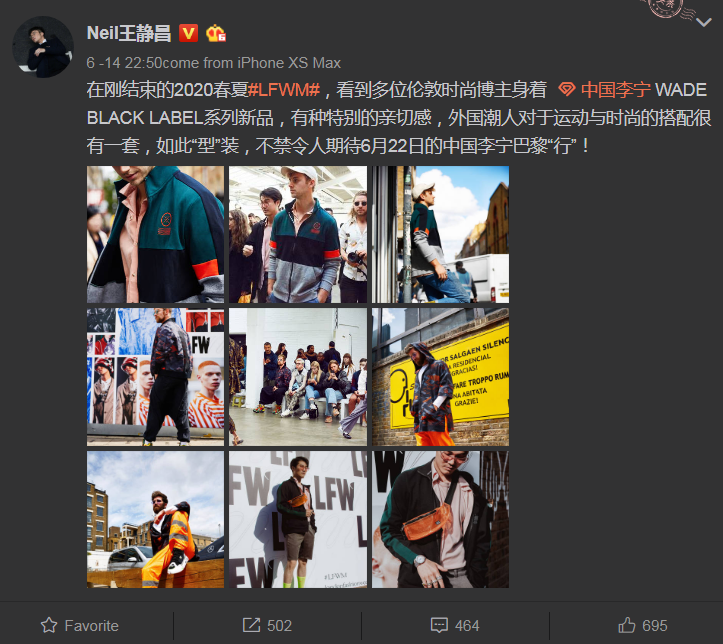This screenshot has width=723, height=644.
Task: Open the orange waist bag close-up photo
Action: click(440, 519)
